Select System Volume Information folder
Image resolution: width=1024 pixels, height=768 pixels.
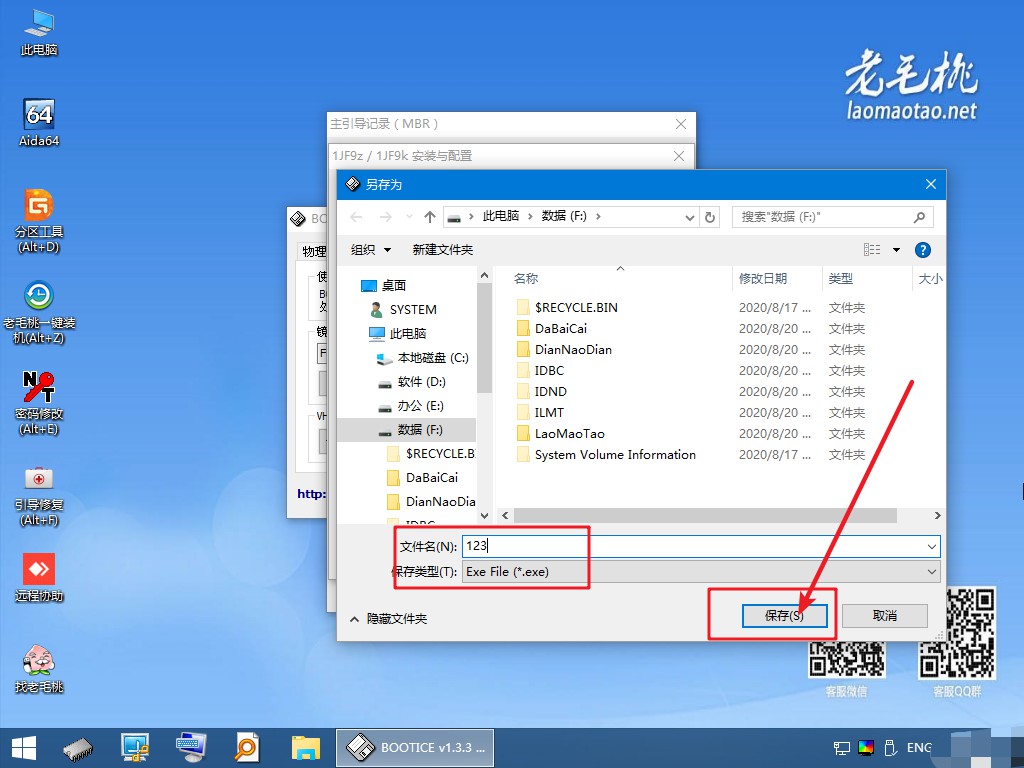(x=615, y=455)
